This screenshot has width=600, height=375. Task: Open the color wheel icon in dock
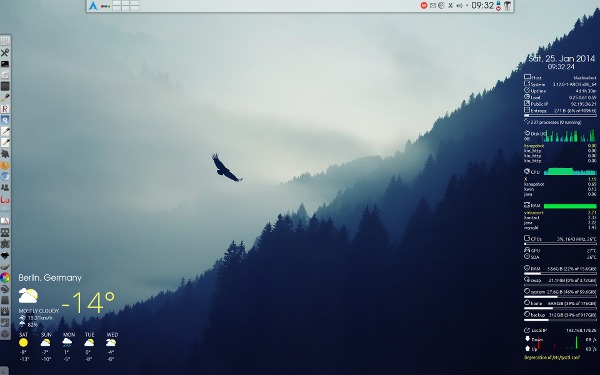coord(5,277)
